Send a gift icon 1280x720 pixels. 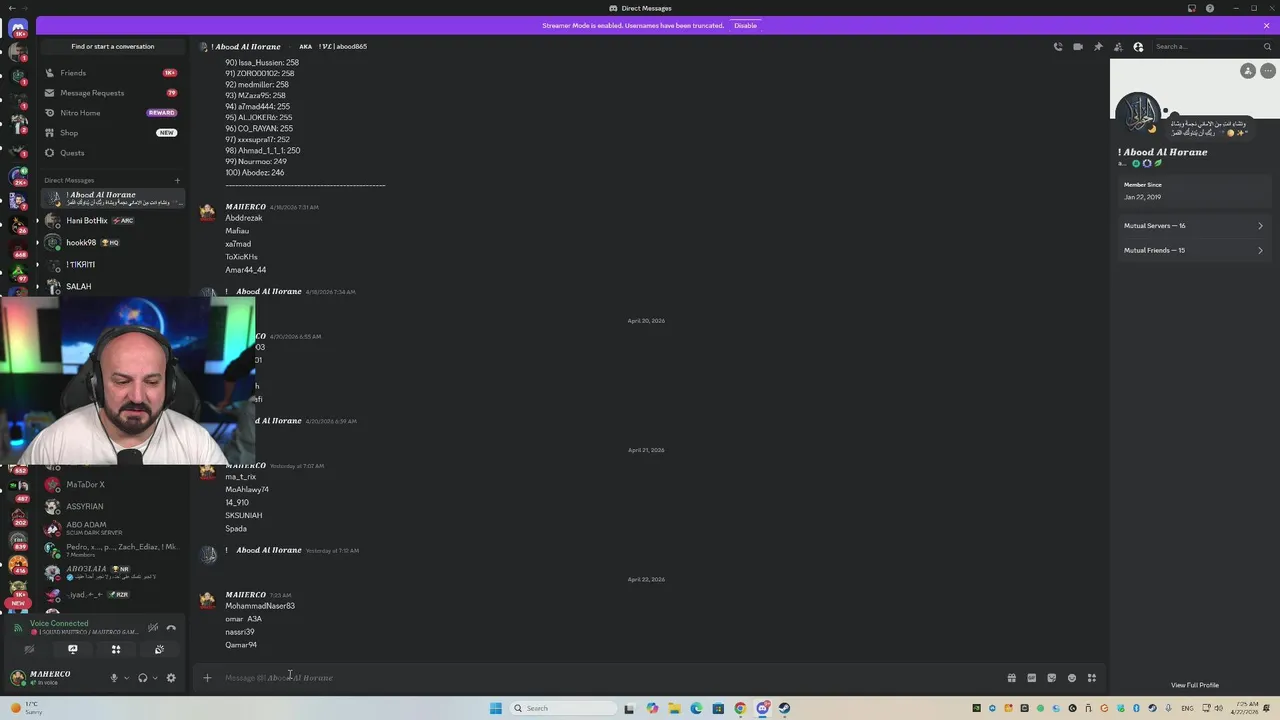click(x=1011, y=678)
